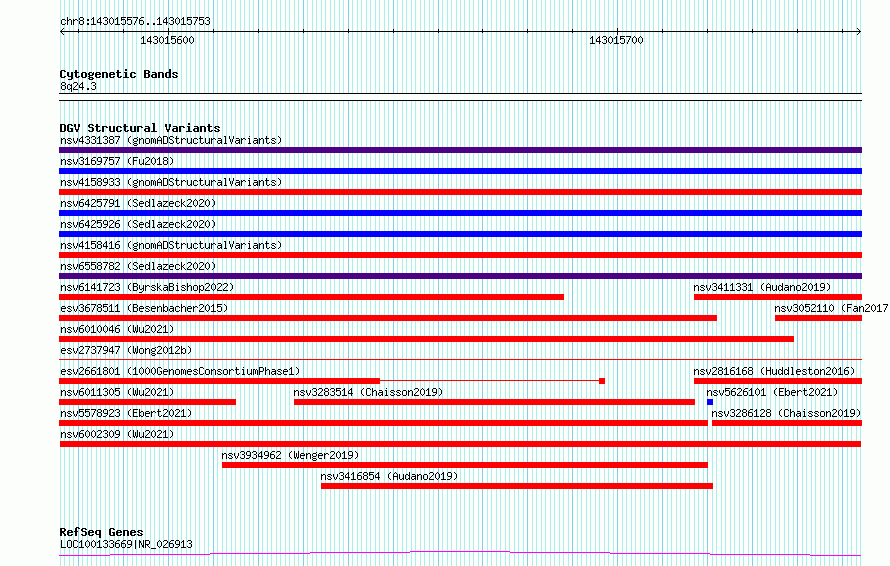The height and width of the screenshot is (566, 890).
Task: Click the red nsv3416854 variant bar
Action: (517, 486)
